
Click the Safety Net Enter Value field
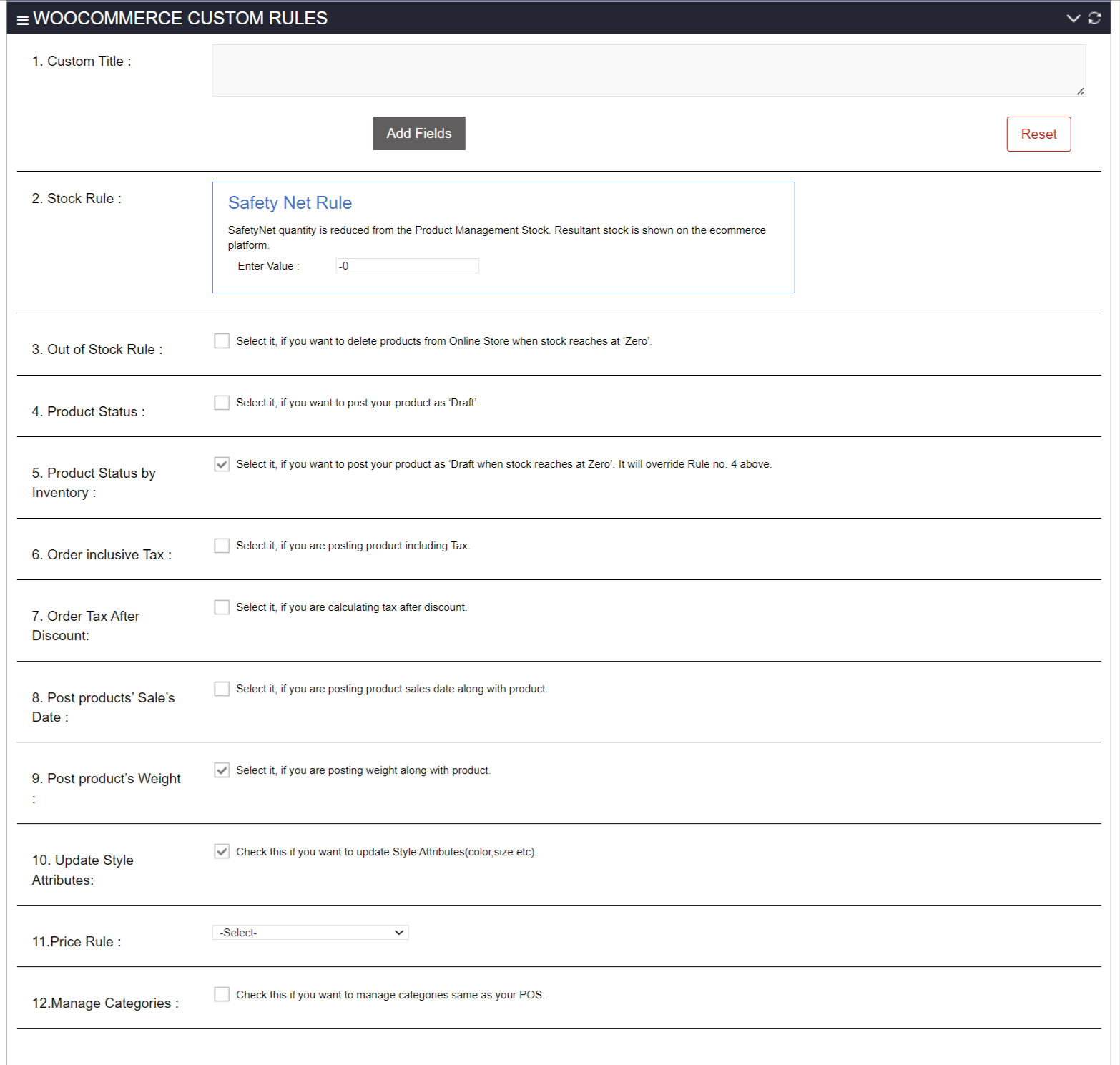point(407,266)
